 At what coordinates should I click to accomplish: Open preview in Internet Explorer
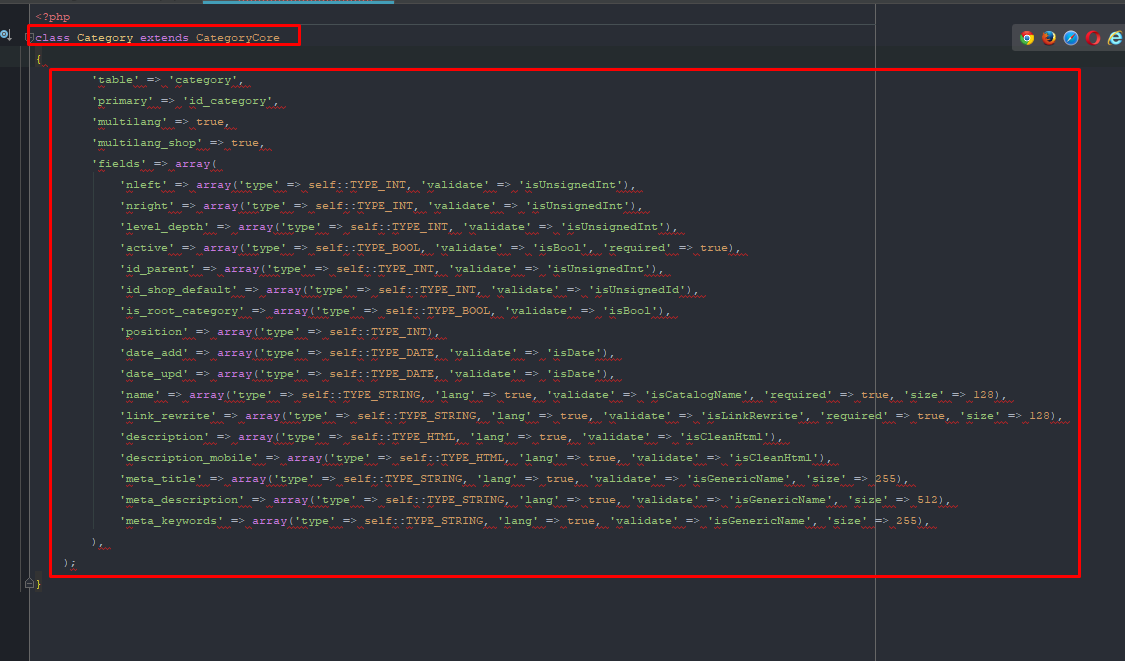tap(1115, 37)
